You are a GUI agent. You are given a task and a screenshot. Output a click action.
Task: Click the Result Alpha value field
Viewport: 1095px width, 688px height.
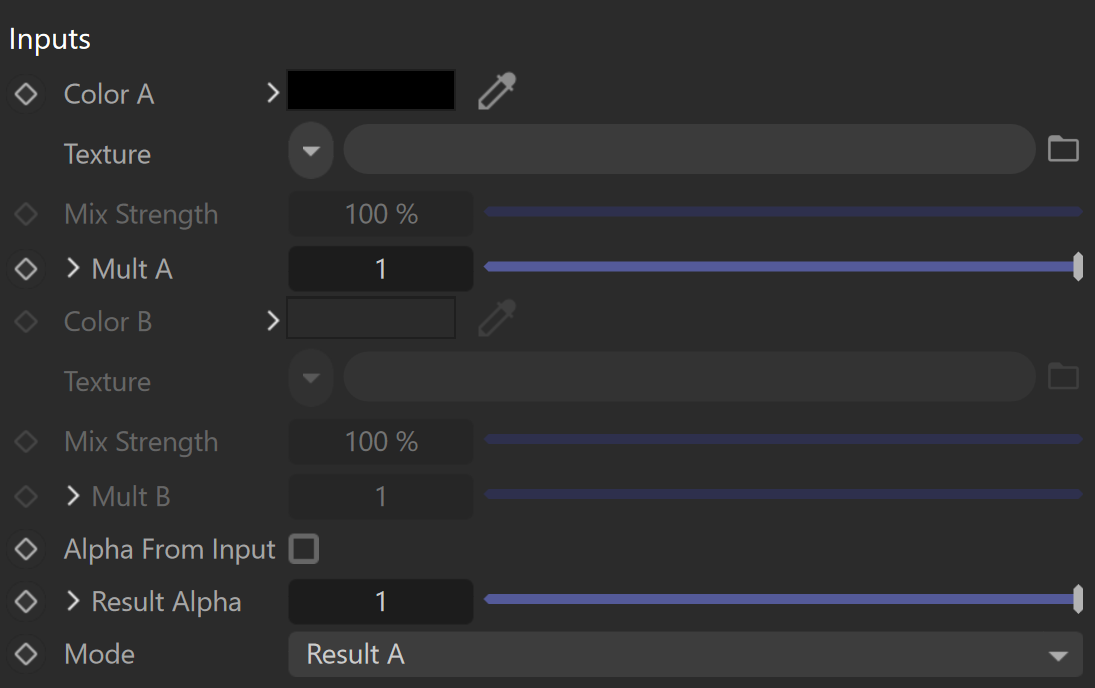381,601
